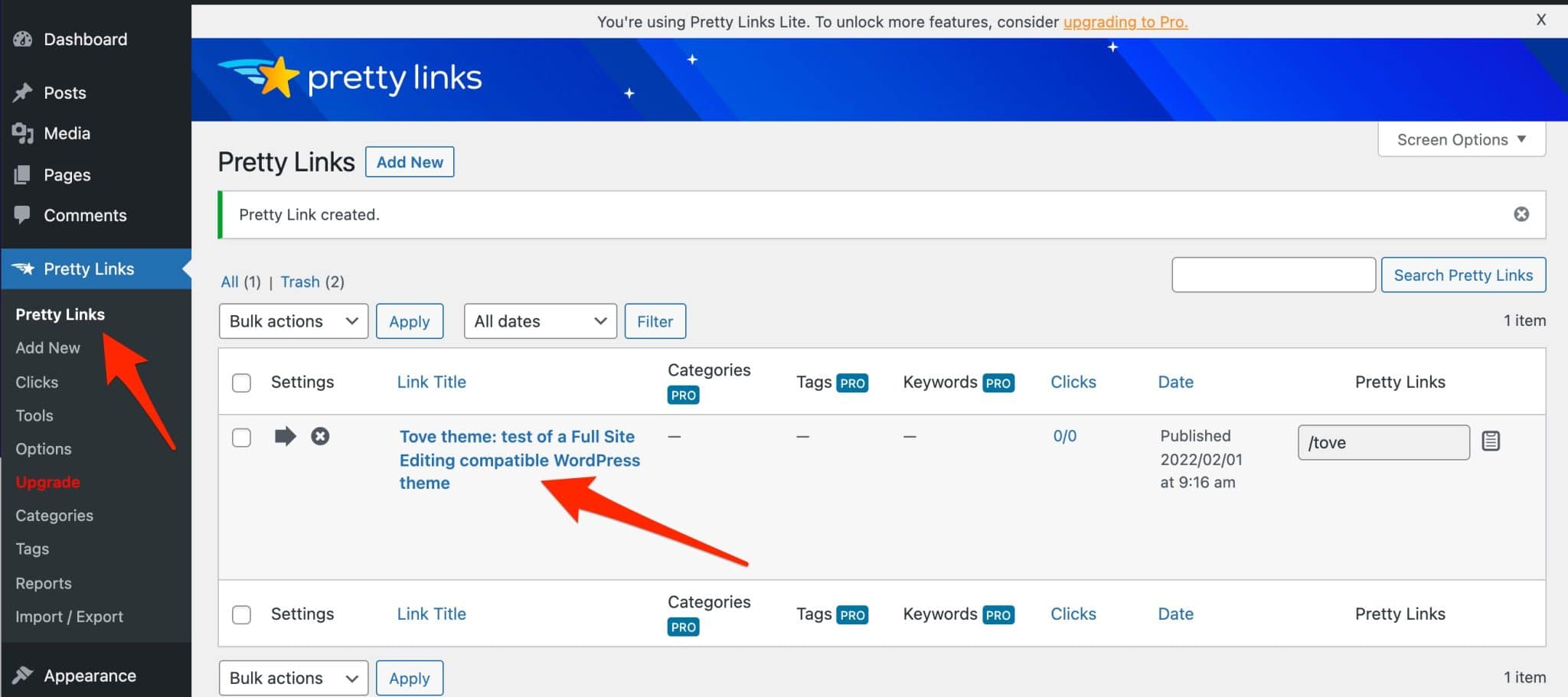
Task: Sort by Clicks column header
Action: point(1073,382)
